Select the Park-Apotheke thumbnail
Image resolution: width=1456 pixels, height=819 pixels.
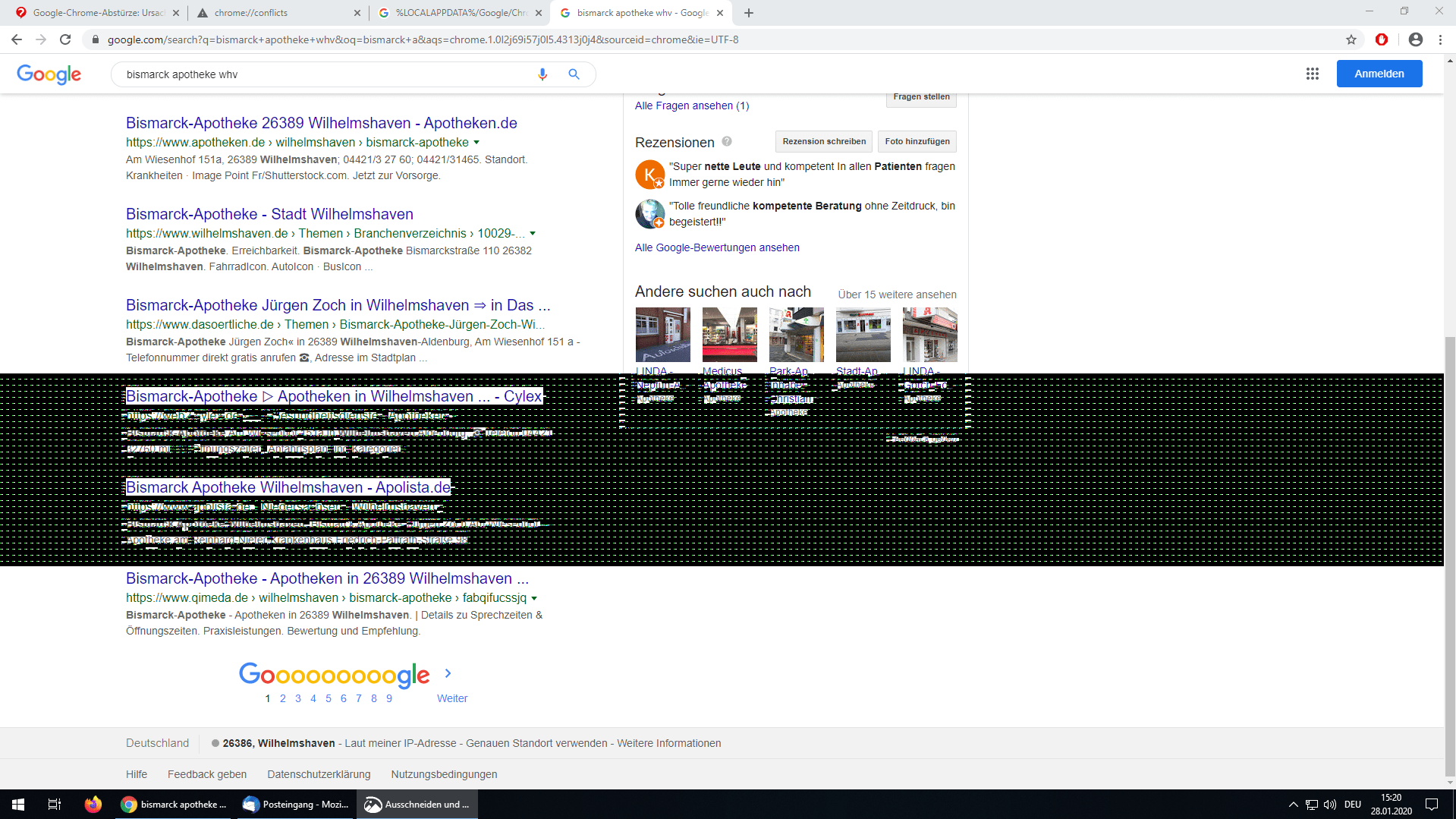pyautogui.click(x=797, y=335)
